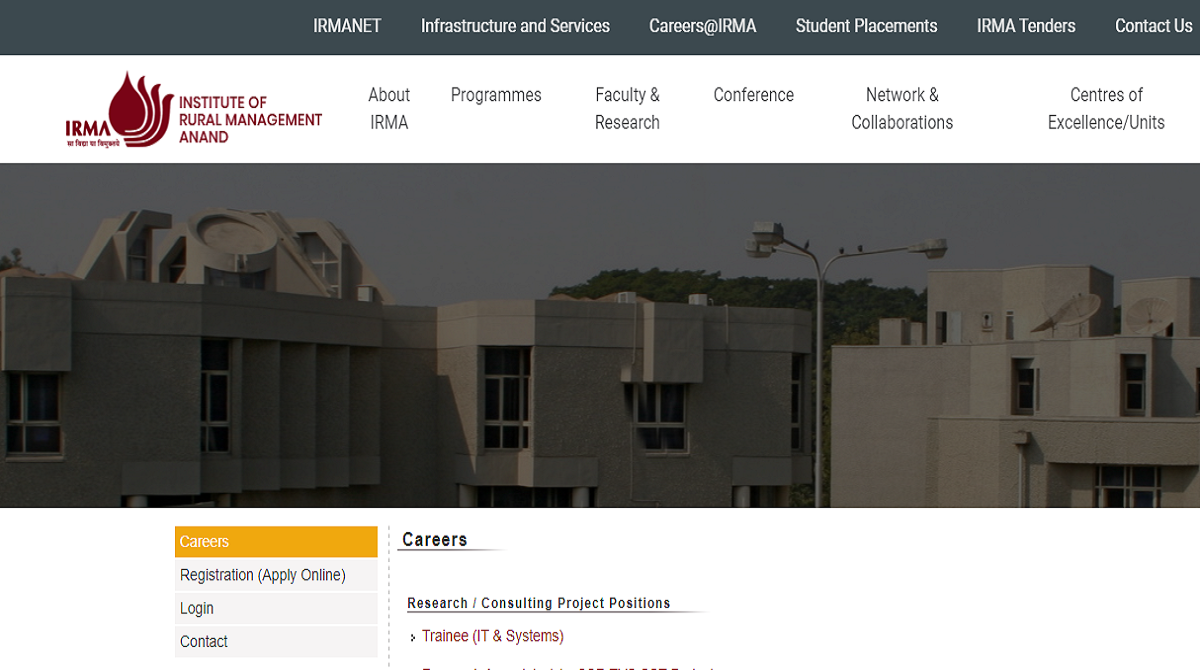Image resolution: width=1200 pixels, height=670 pixels.
Task: Go to Careers@IRMA in top bar
Action: [702, 26]
